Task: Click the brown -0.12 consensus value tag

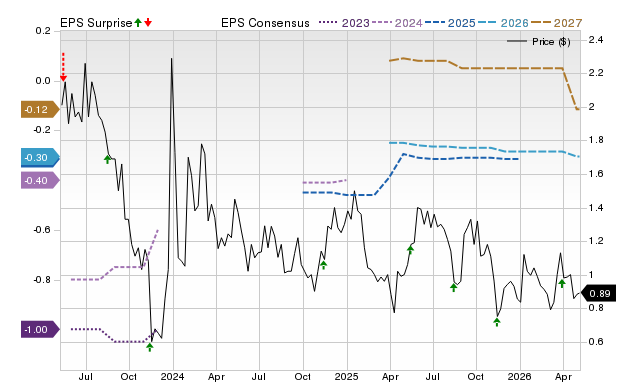Action: [x=40, y=109]
